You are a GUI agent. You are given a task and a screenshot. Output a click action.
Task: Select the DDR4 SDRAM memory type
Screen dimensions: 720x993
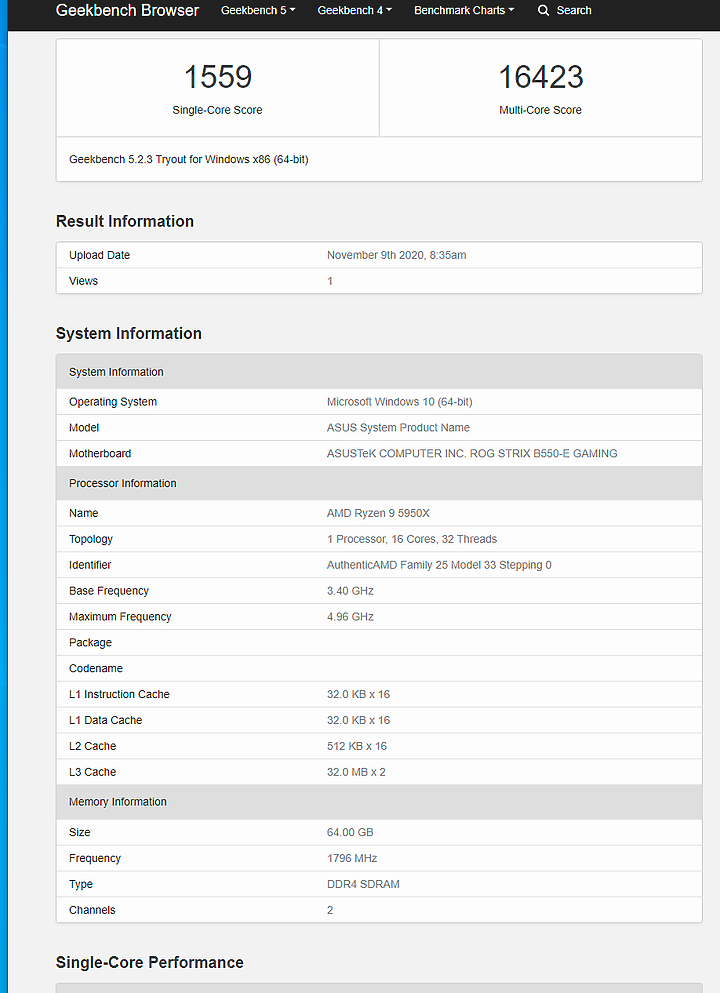tap(363, 885)
